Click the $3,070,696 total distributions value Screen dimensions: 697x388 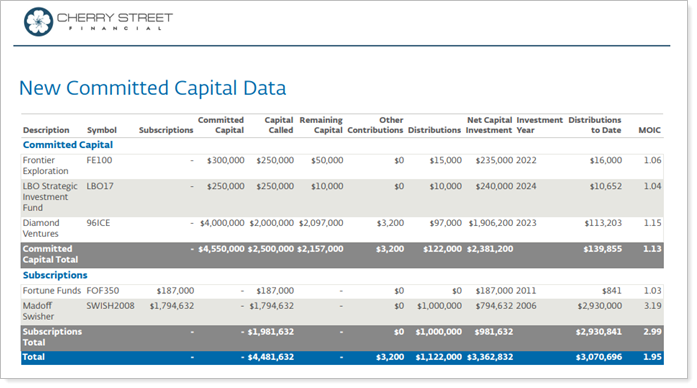click(598, 357)
